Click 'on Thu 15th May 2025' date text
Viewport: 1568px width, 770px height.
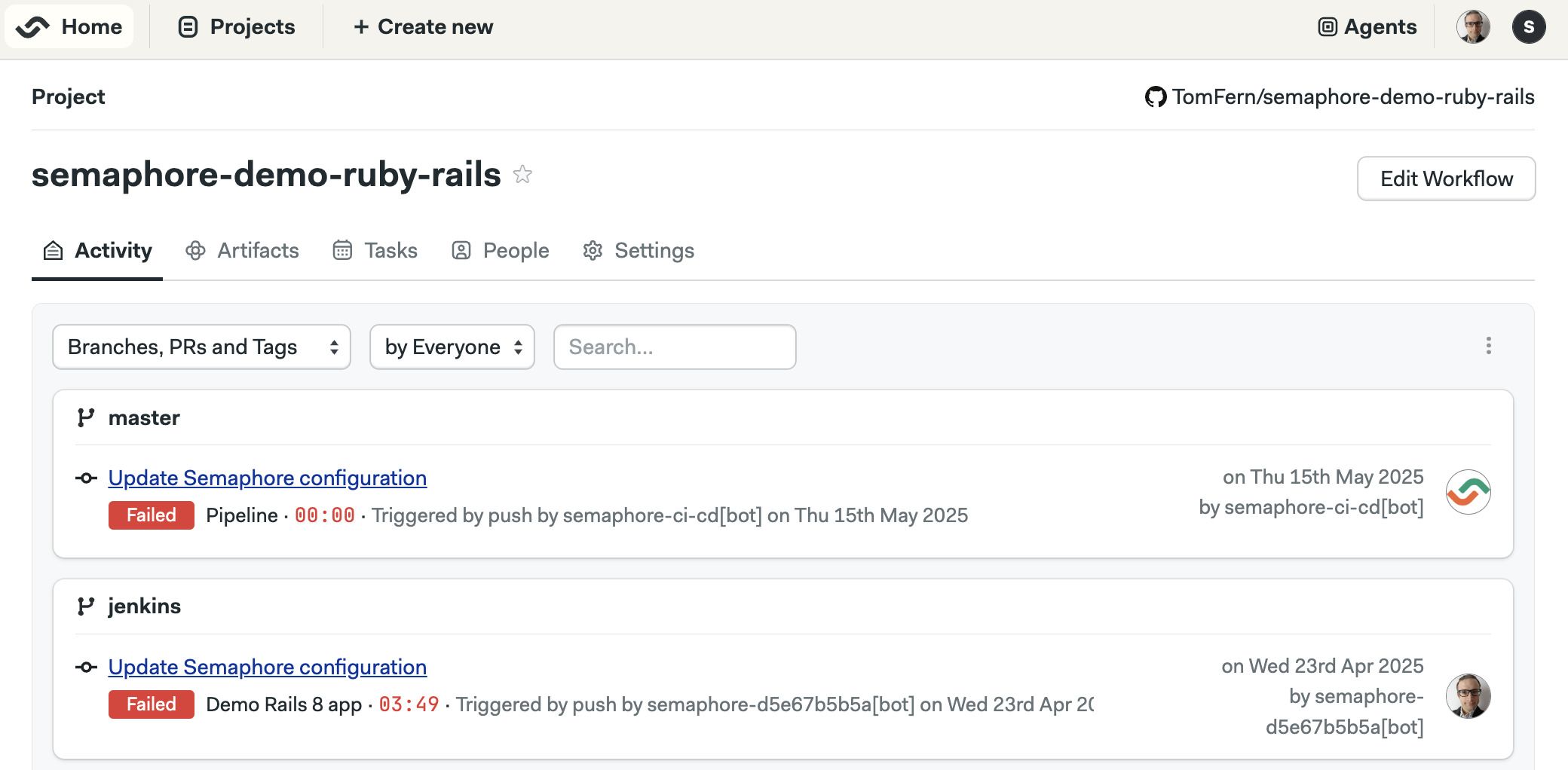[1323, 477]
